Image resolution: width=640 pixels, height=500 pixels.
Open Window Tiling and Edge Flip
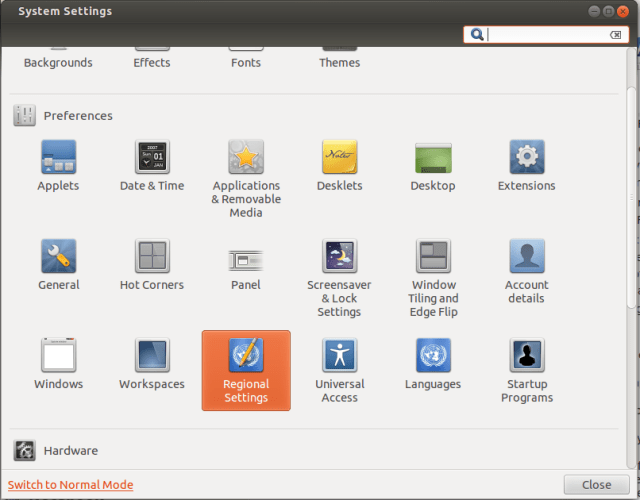[x=433, y=257]
